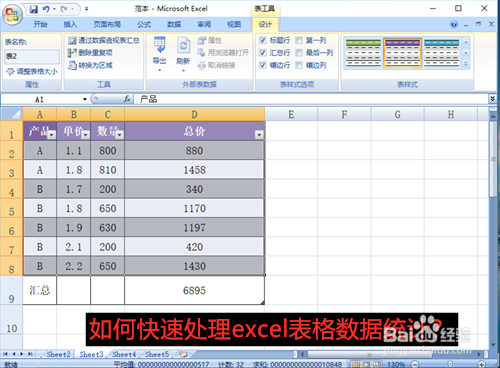Switch to Normal view in status bar
This screenshot has height=368, width=500.
coord(356,364)
